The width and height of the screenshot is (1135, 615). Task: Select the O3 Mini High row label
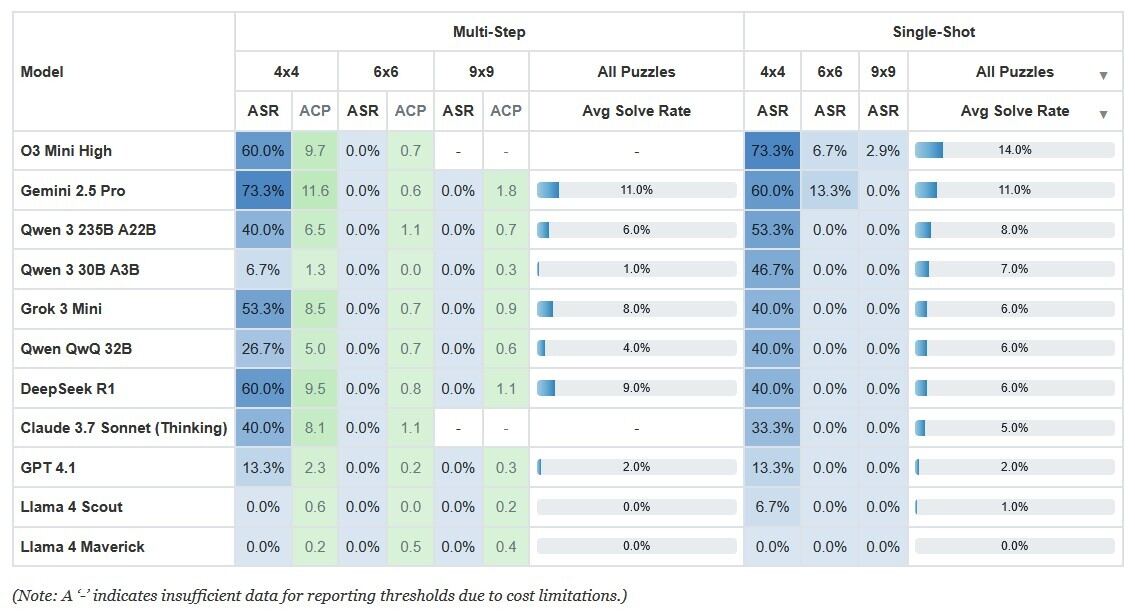[x=67, y=151]
